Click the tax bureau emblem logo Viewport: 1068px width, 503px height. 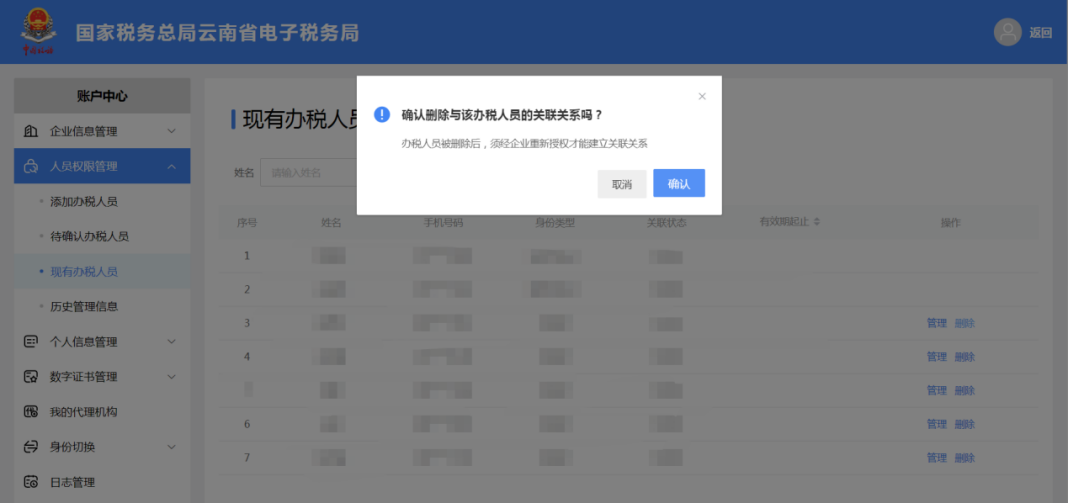38,32
